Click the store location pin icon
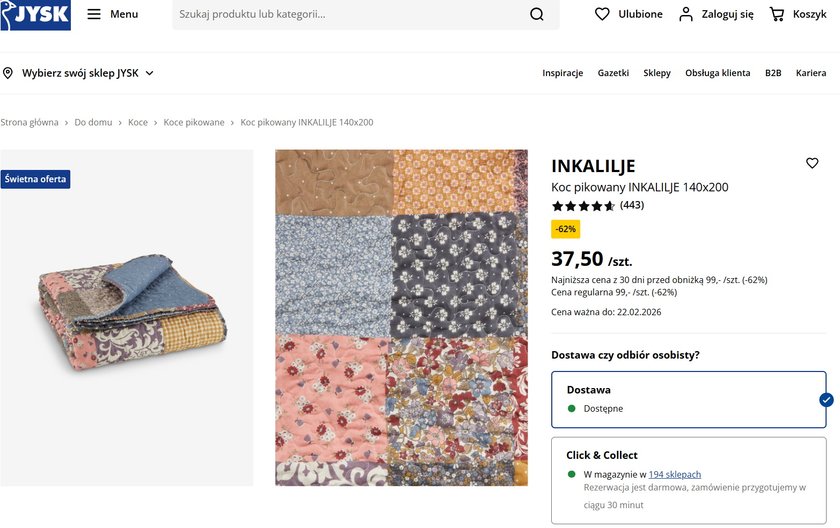 coord(8,73)
